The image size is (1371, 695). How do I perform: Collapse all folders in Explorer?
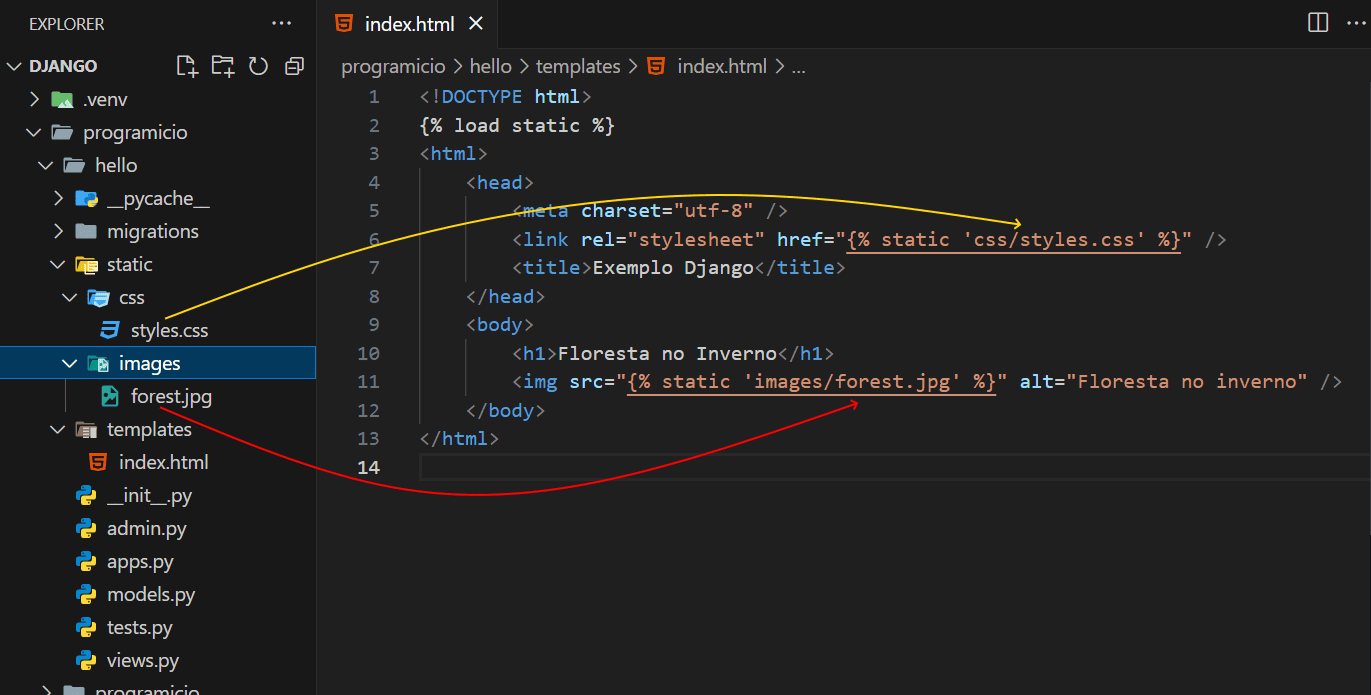[x=294, y=66]
